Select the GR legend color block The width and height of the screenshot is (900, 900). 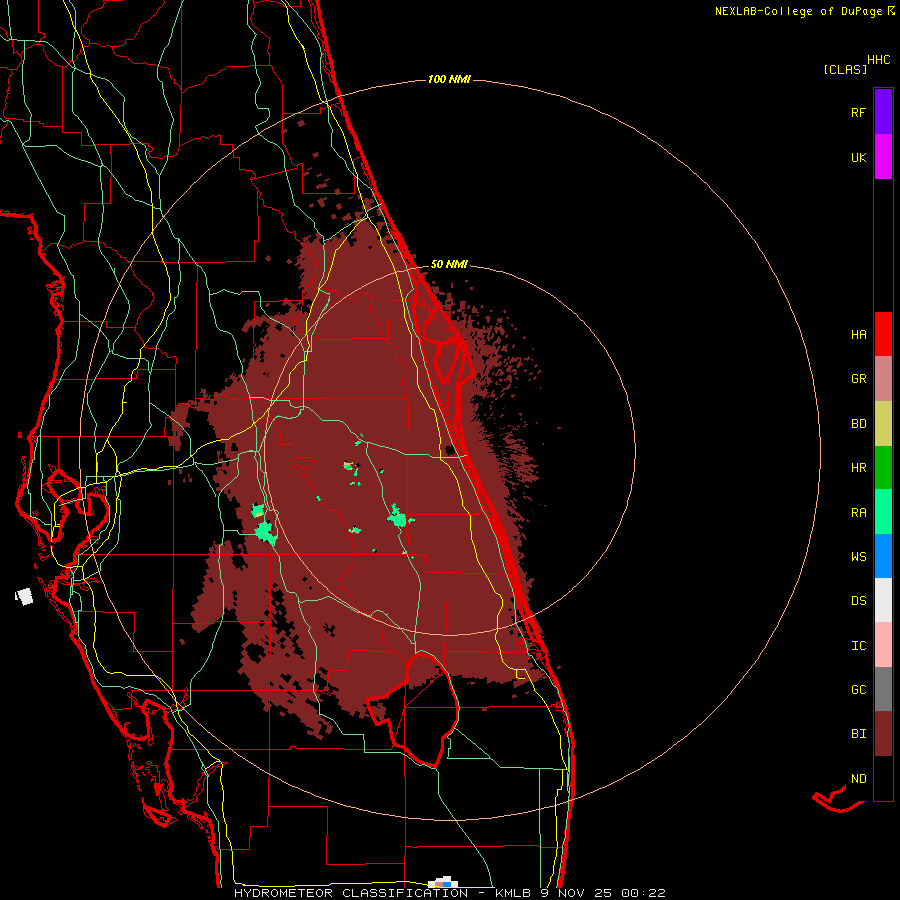pos(883,379)
